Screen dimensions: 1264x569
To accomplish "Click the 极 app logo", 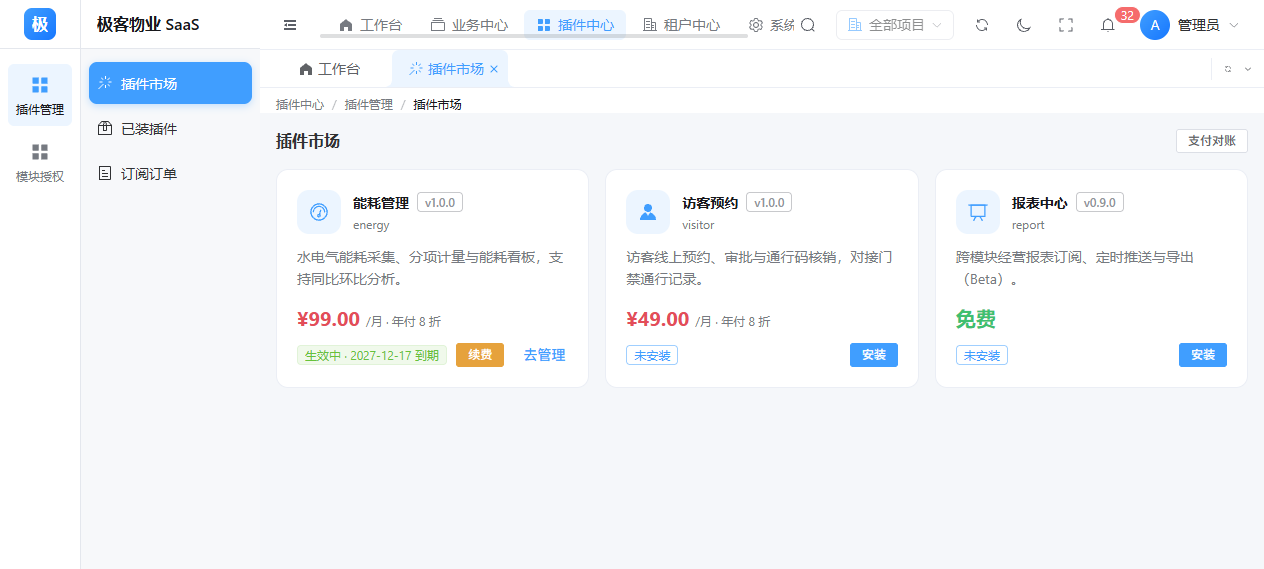I will (x=40, y=24).
